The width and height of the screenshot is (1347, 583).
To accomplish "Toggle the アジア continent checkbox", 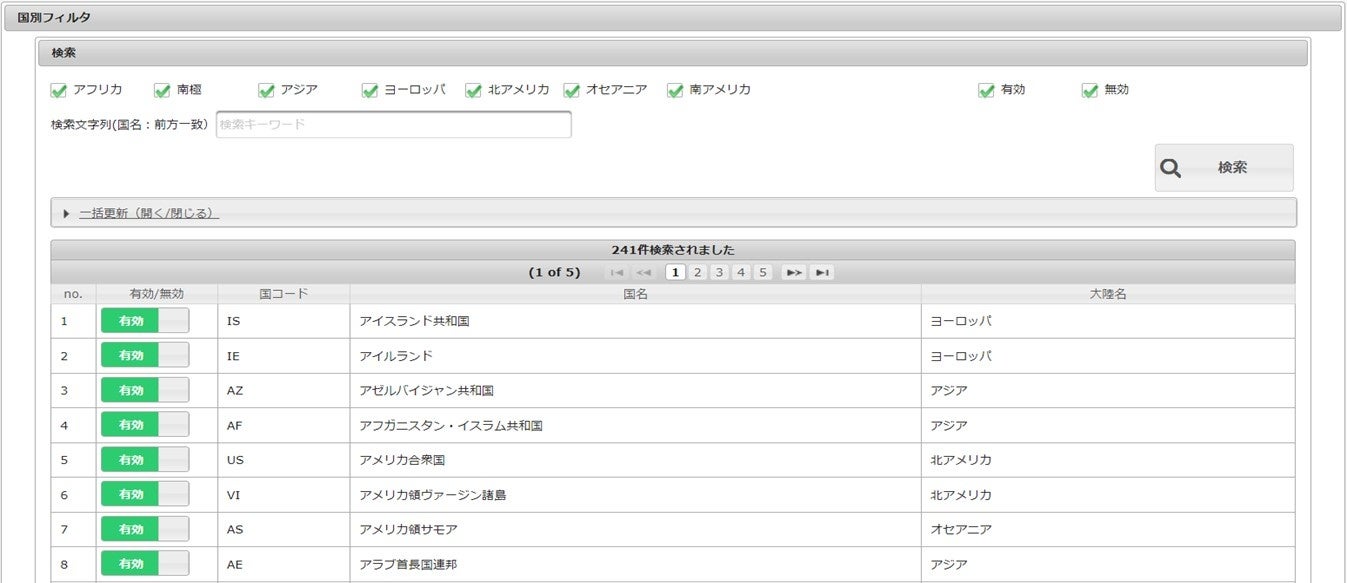I will pyautogui.click(x=266, y=91).
